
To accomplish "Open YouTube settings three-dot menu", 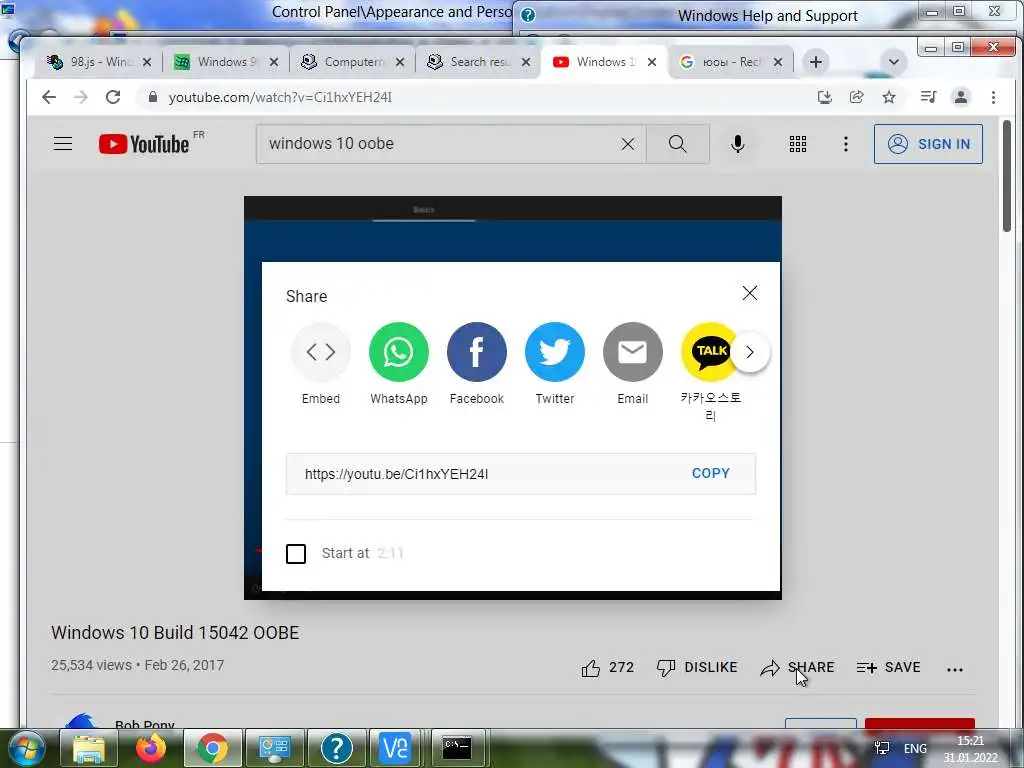I will point(846,144).
